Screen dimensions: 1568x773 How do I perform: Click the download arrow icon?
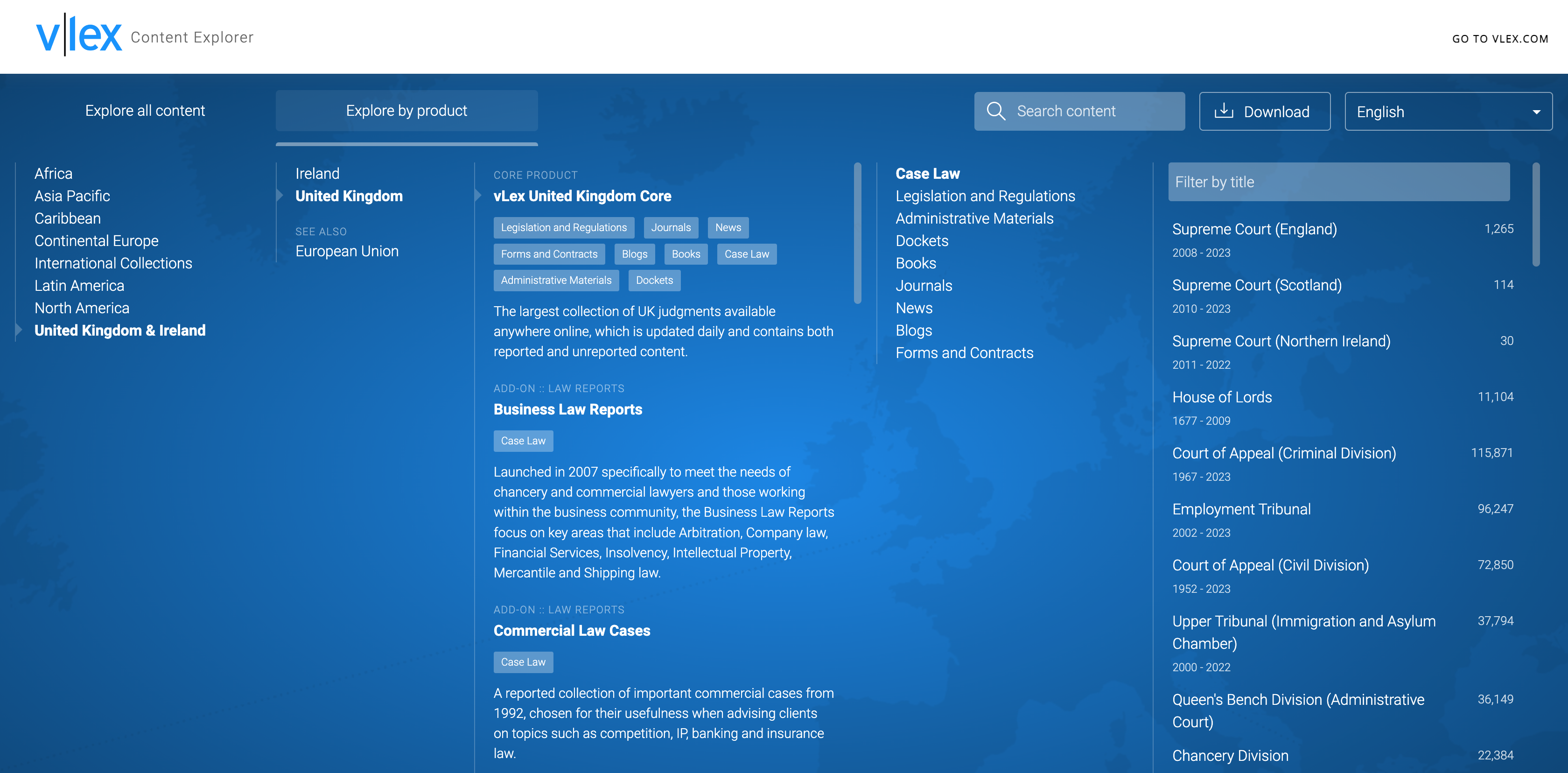point(1224,111)
